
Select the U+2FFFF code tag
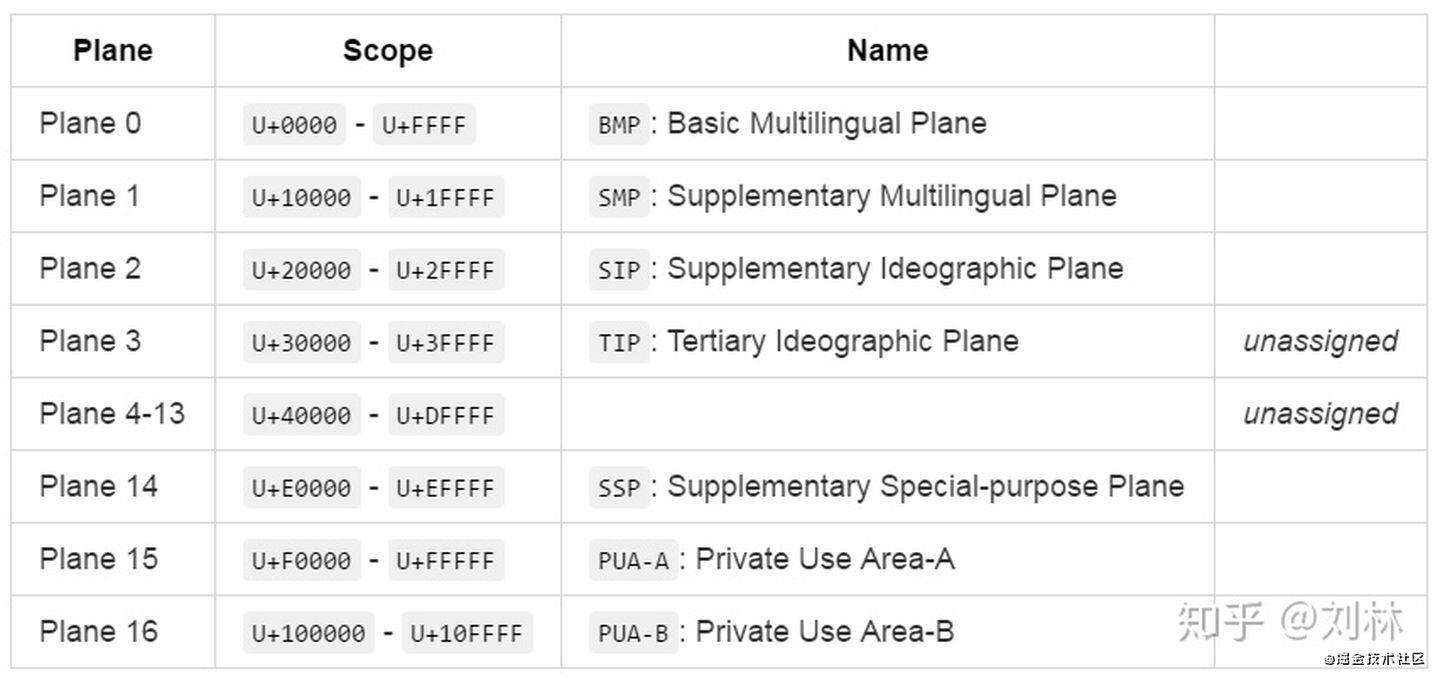pos(446,271)
